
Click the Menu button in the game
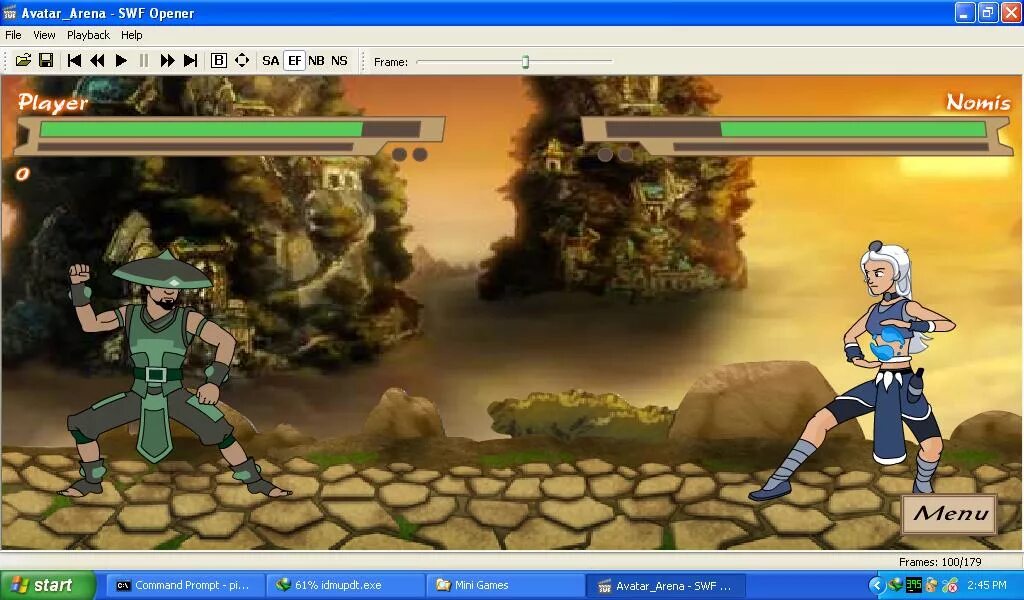[950, 514]
